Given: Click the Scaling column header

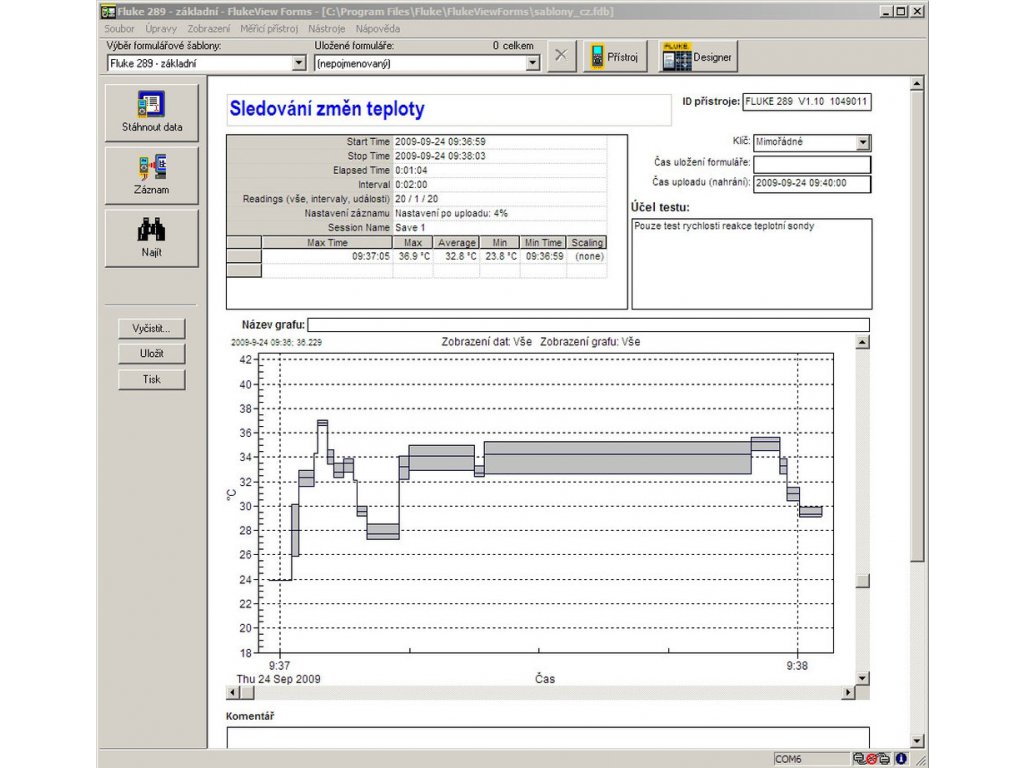Looking at the screenshot, I should (x=586, y=242).
